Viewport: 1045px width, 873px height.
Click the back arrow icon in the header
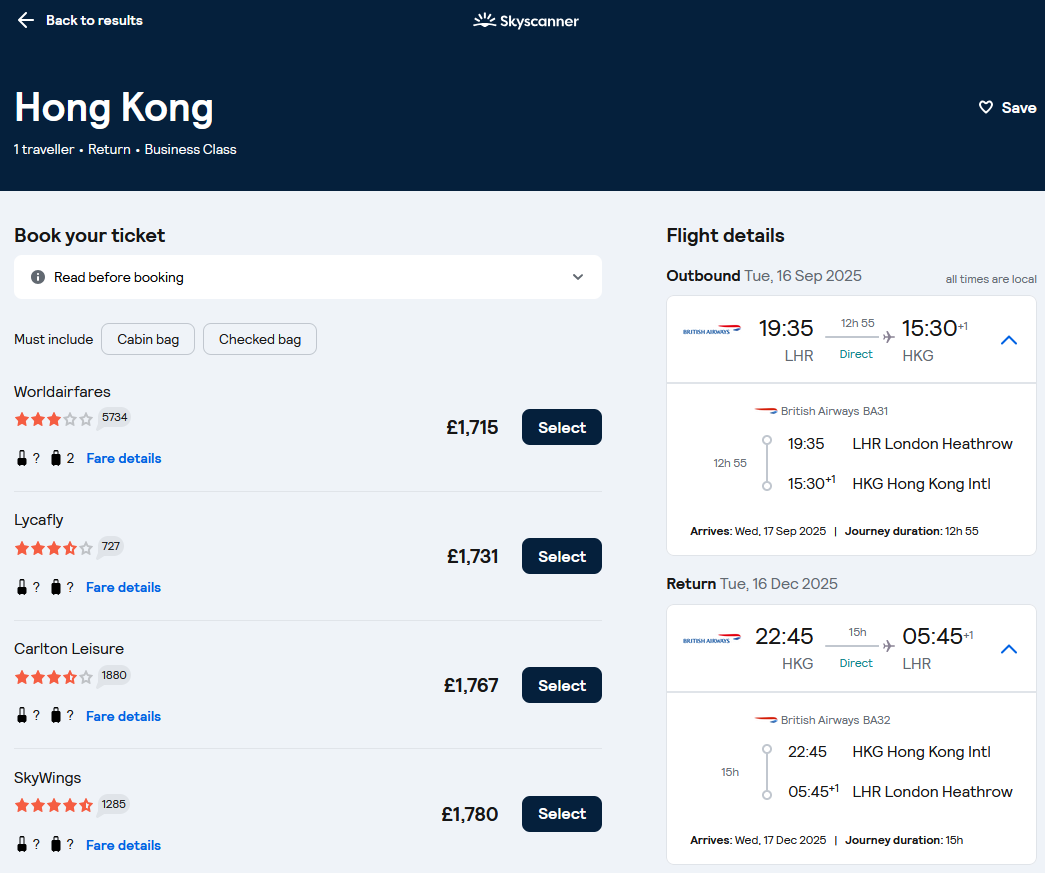tap(25, 19)
